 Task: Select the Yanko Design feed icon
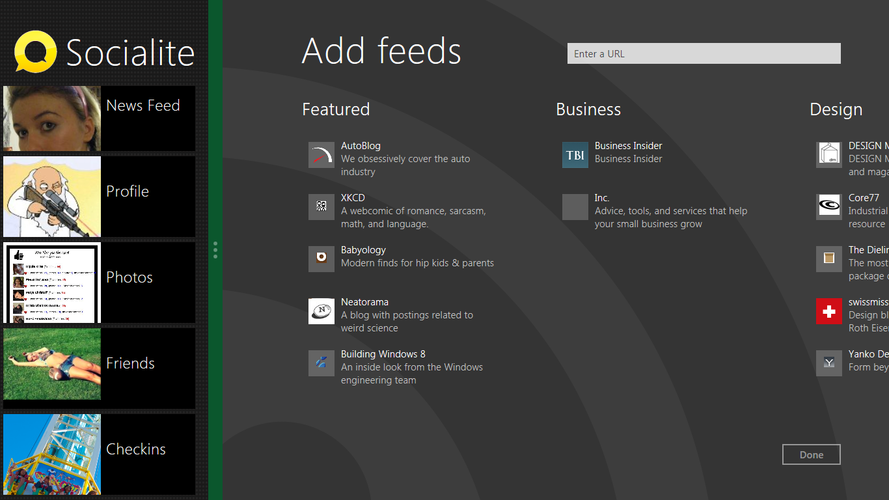[829, 363]
